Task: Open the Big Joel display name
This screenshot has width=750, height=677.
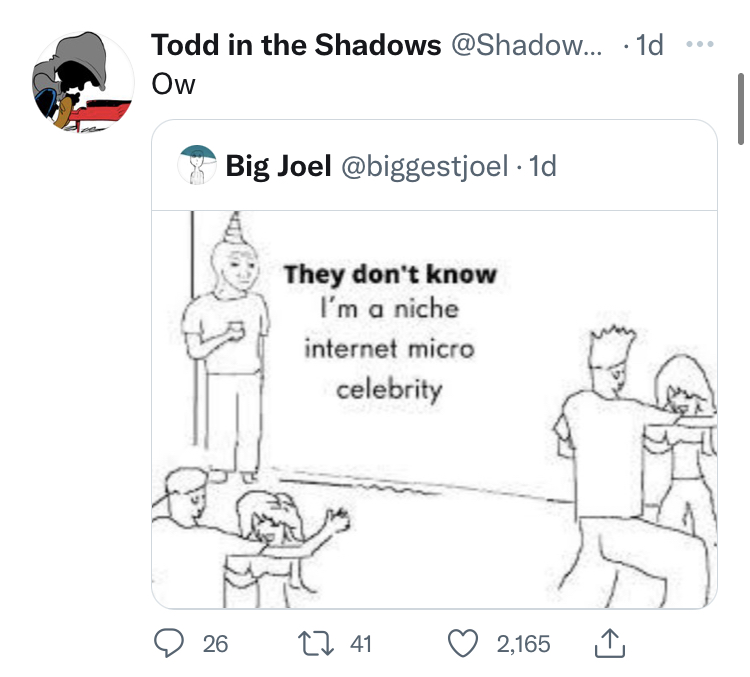Action: click(x=278, y=166)
